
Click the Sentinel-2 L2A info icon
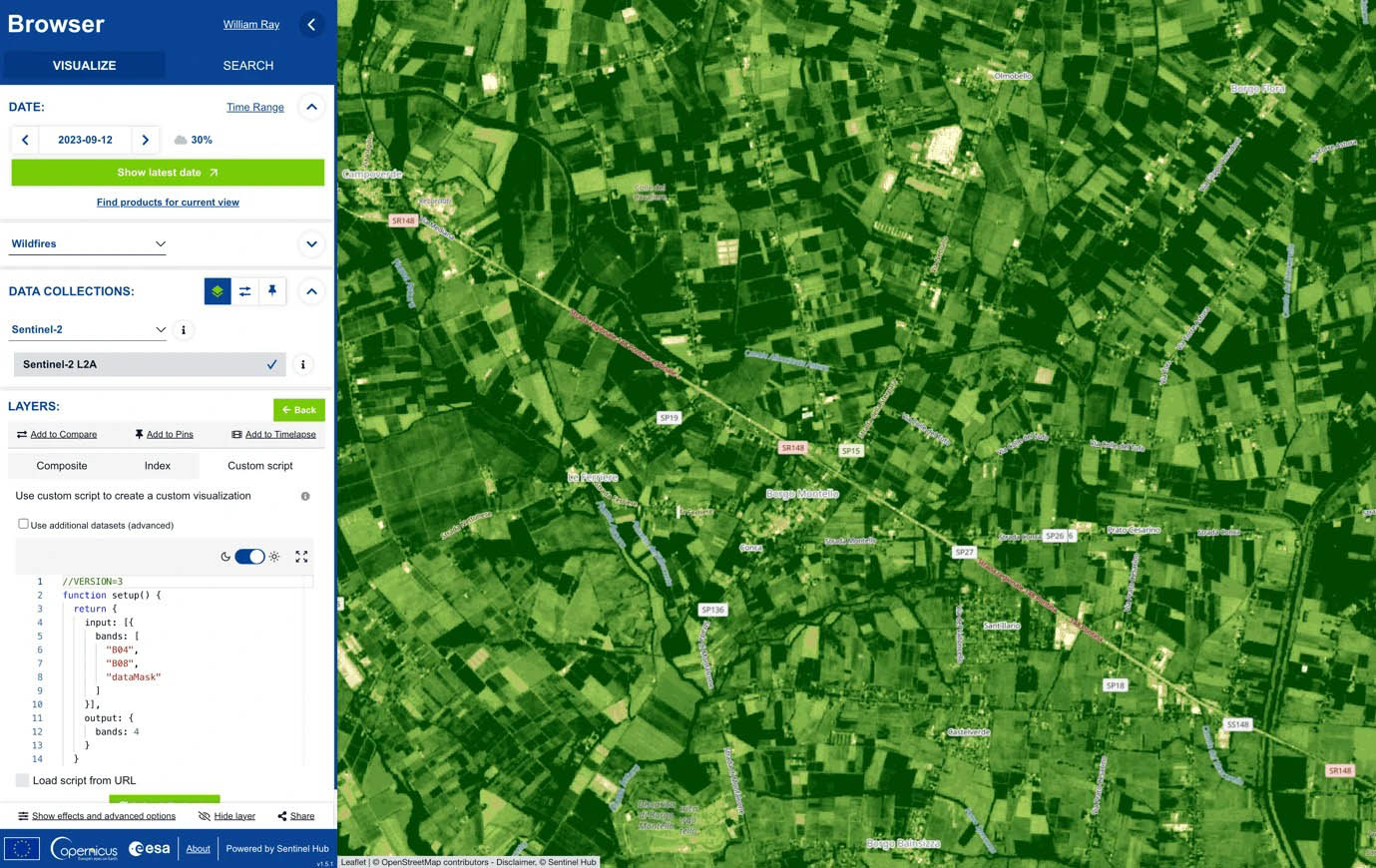pos(303,365)
